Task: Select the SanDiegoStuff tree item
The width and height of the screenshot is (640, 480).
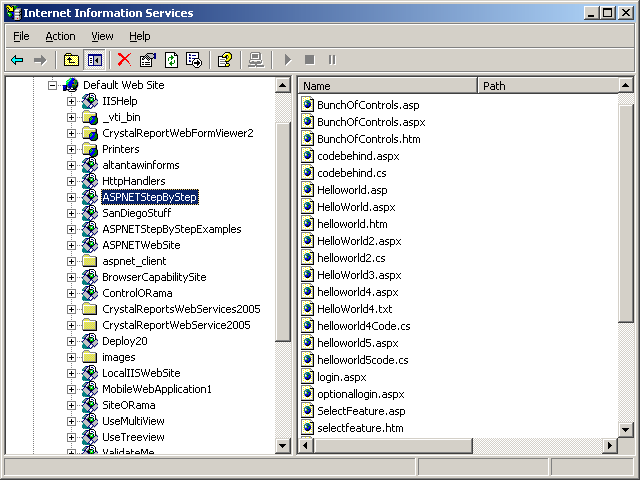Action: (136, 213)
